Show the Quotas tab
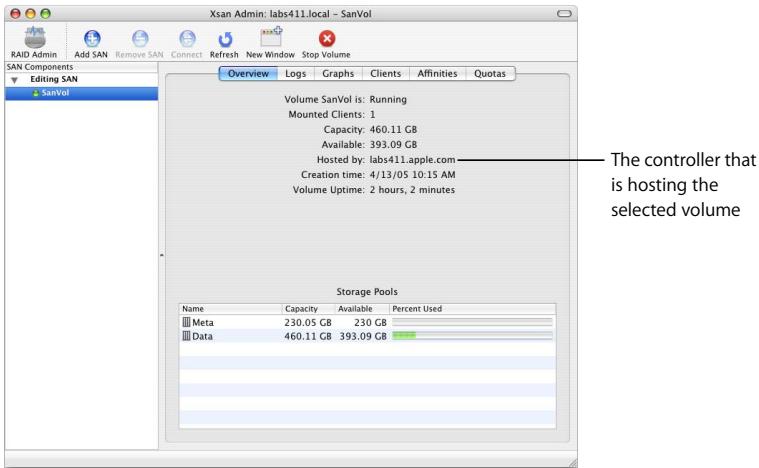 pos(490,74)
